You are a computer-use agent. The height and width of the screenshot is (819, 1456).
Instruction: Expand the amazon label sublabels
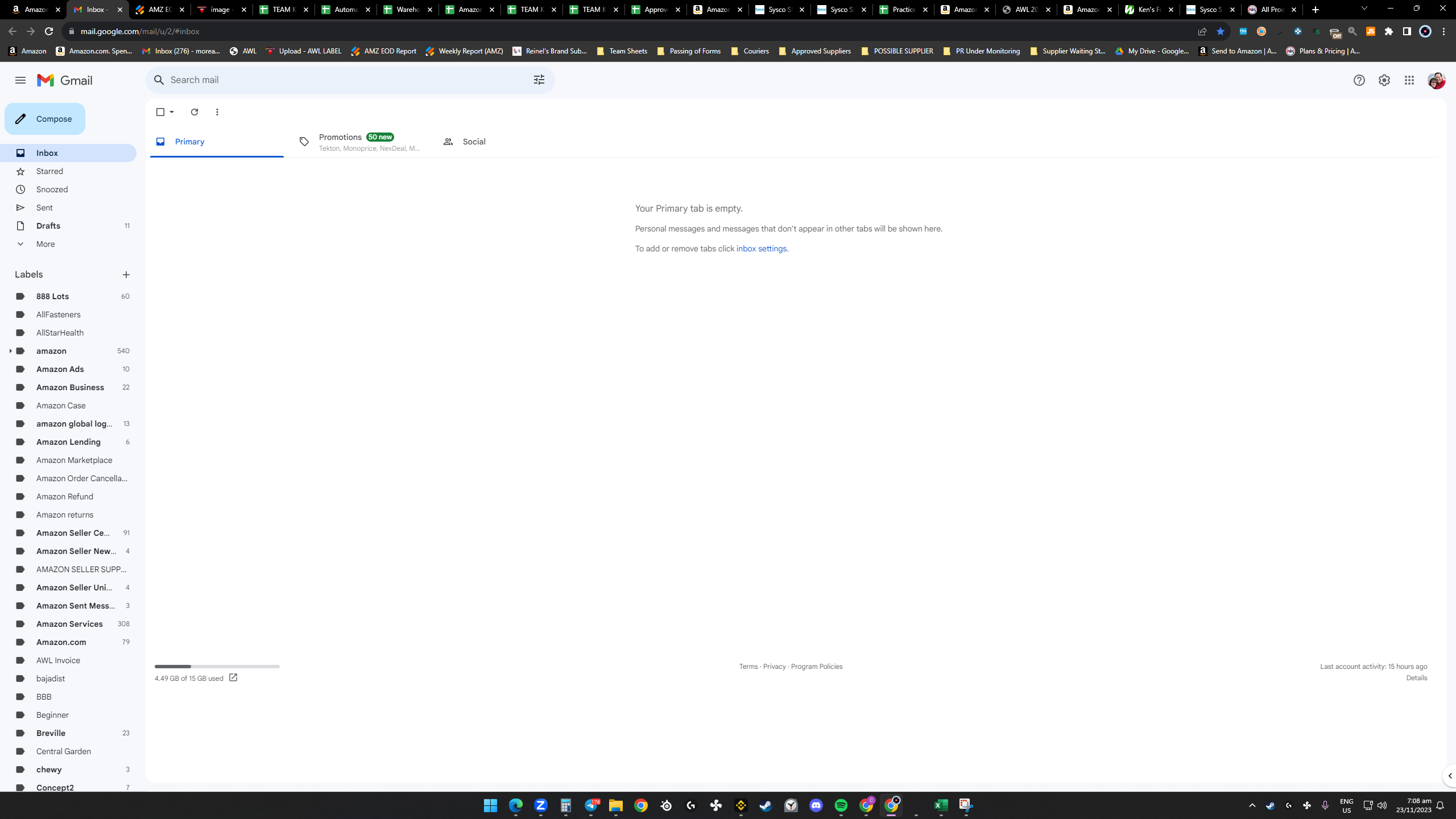tap(10, 351)
